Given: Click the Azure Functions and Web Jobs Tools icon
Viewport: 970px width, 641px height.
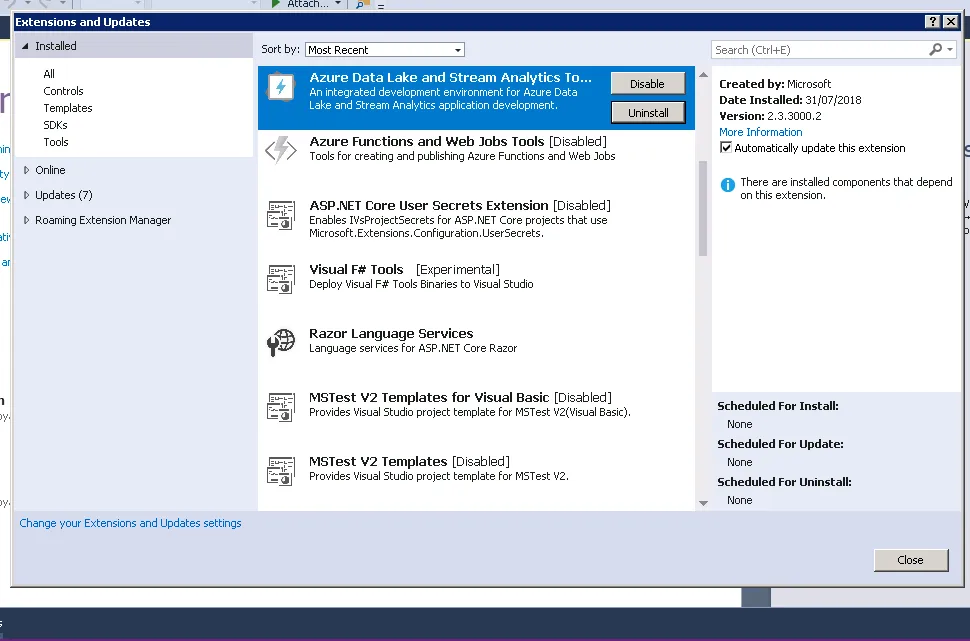Looking at the screenshot, I should point(281,150).
